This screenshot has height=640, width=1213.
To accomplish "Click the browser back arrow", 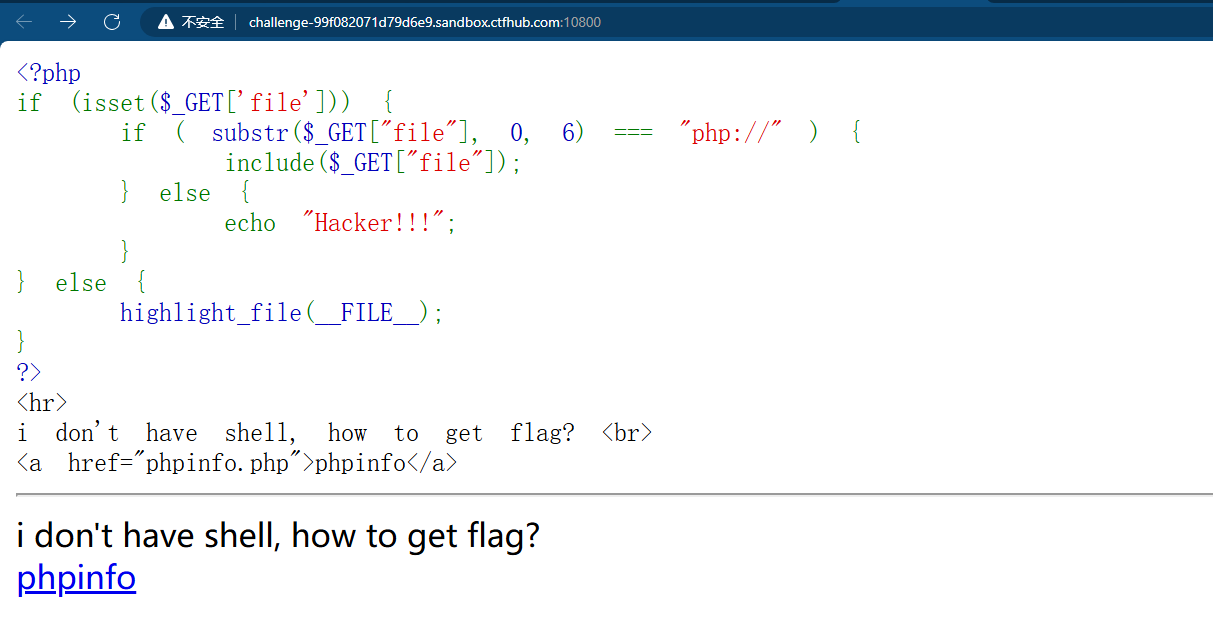I will click(24, 21).
